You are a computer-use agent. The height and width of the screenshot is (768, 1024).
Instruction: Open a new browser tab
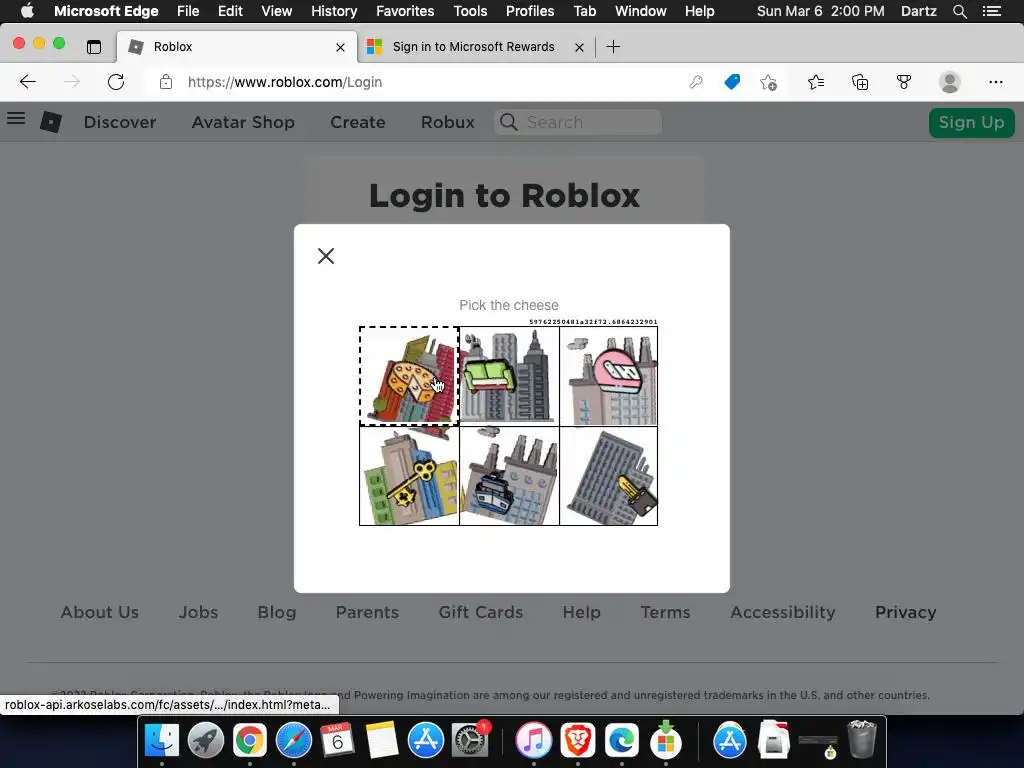coord(613,46)
